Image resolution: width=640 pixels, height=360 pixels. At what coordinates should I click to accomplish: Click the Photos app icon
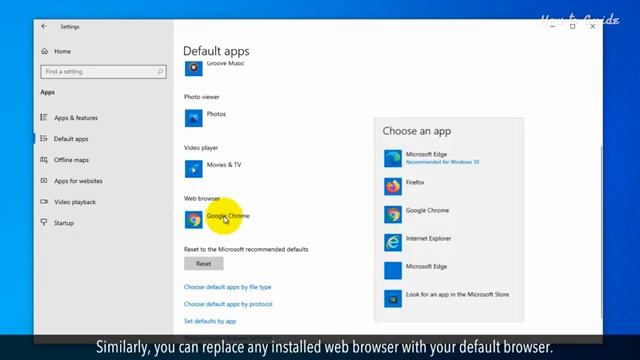tap(193, 118)
